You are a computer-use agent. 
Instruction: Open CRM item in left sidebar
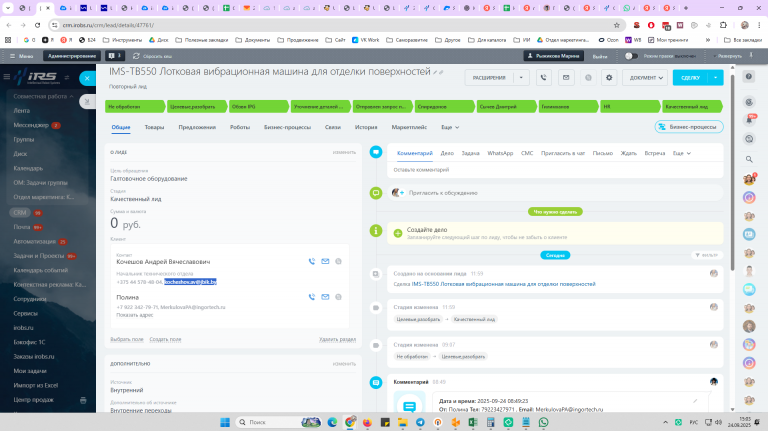click(20, 213)
